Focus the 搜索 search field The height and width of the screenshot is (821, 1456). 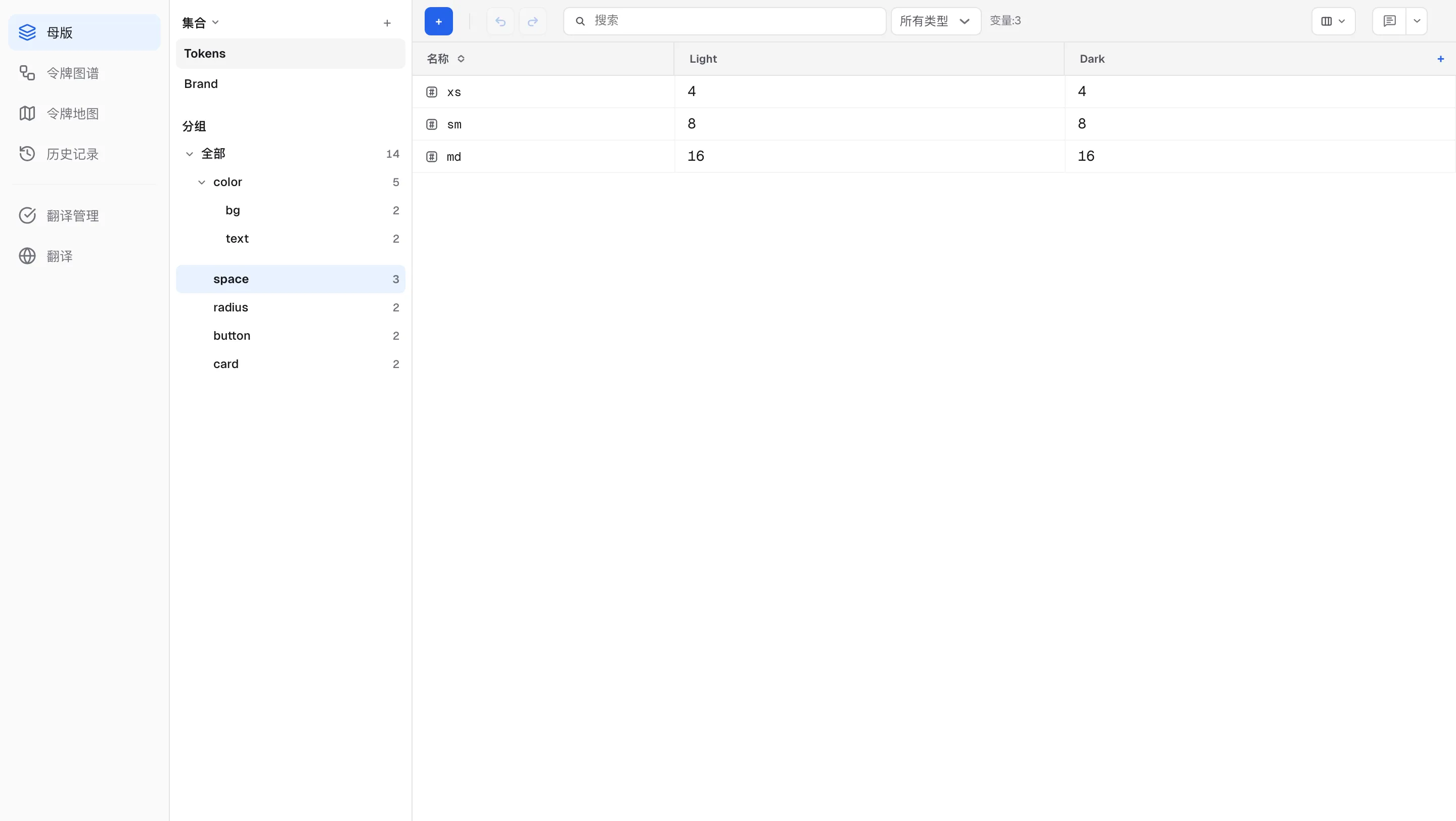[x=724, y=21]
